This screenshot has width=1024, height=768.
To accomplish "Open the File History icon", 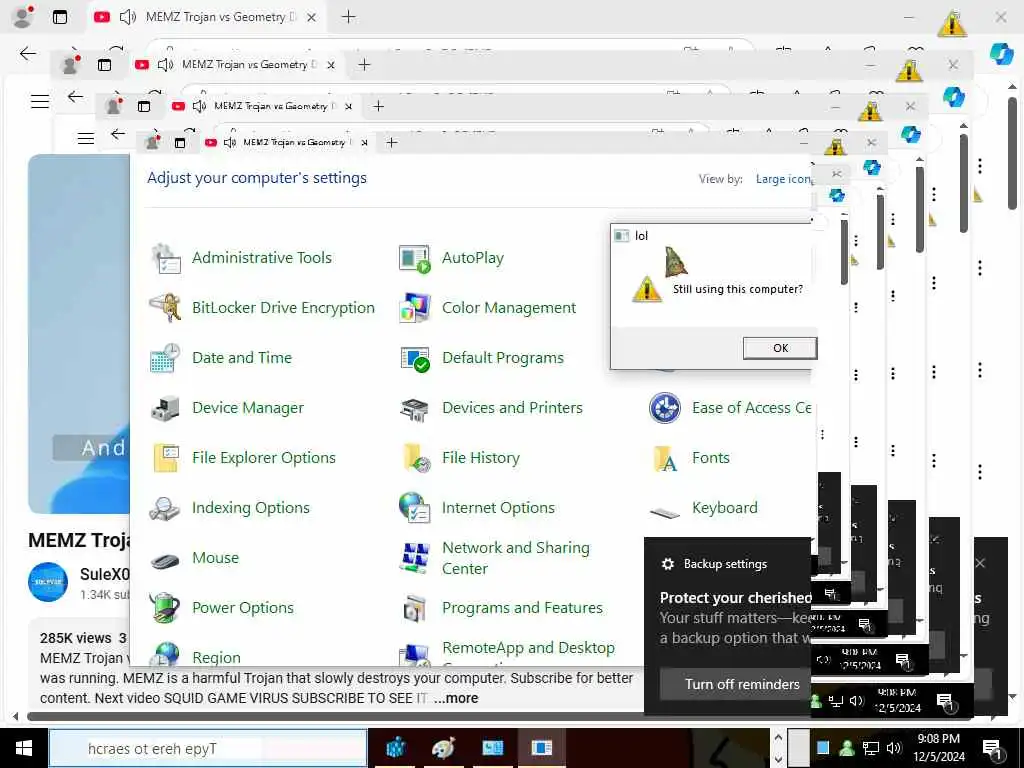I will click(x=416, y=458).
